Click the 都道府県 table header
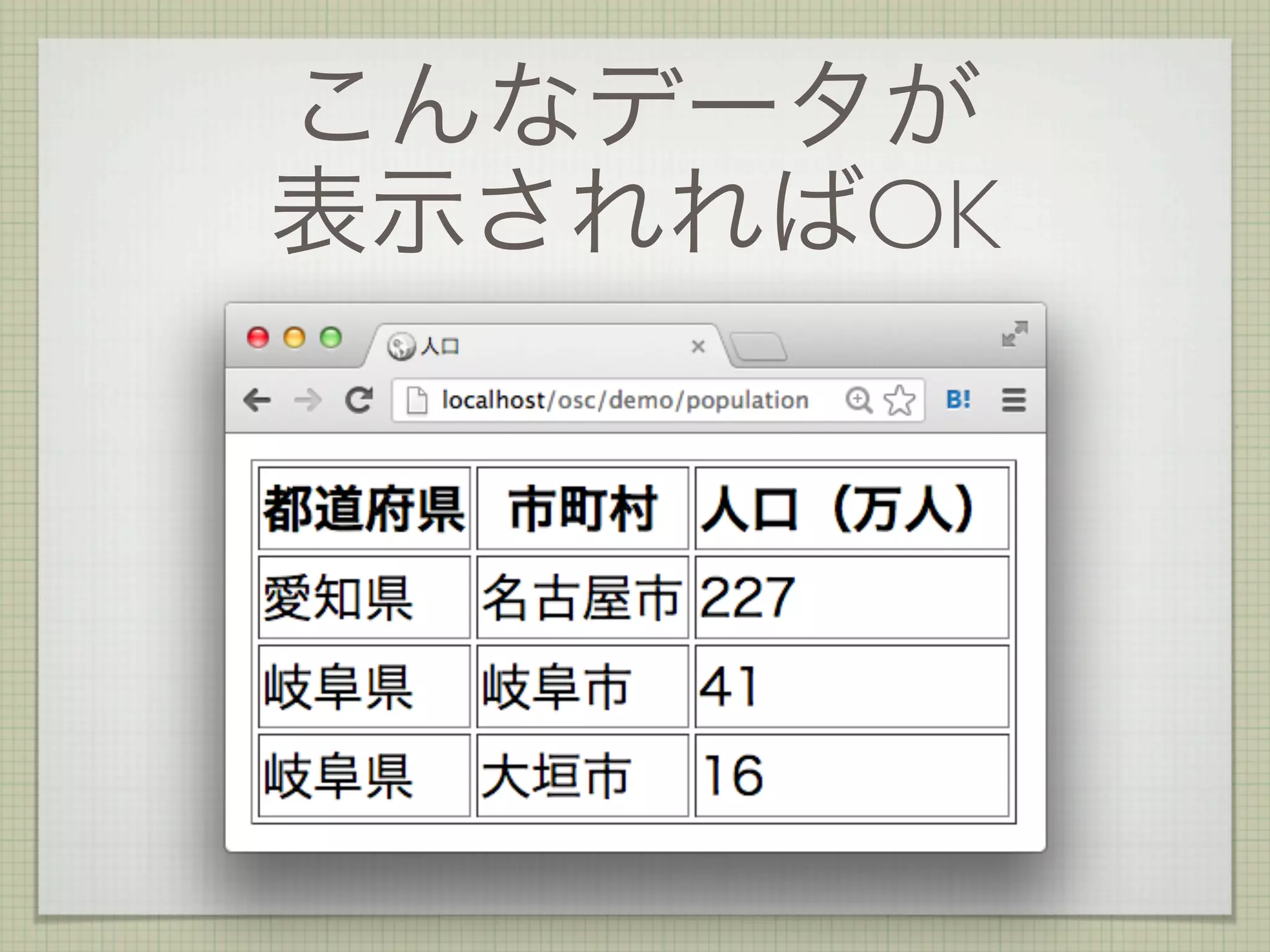 365,508
